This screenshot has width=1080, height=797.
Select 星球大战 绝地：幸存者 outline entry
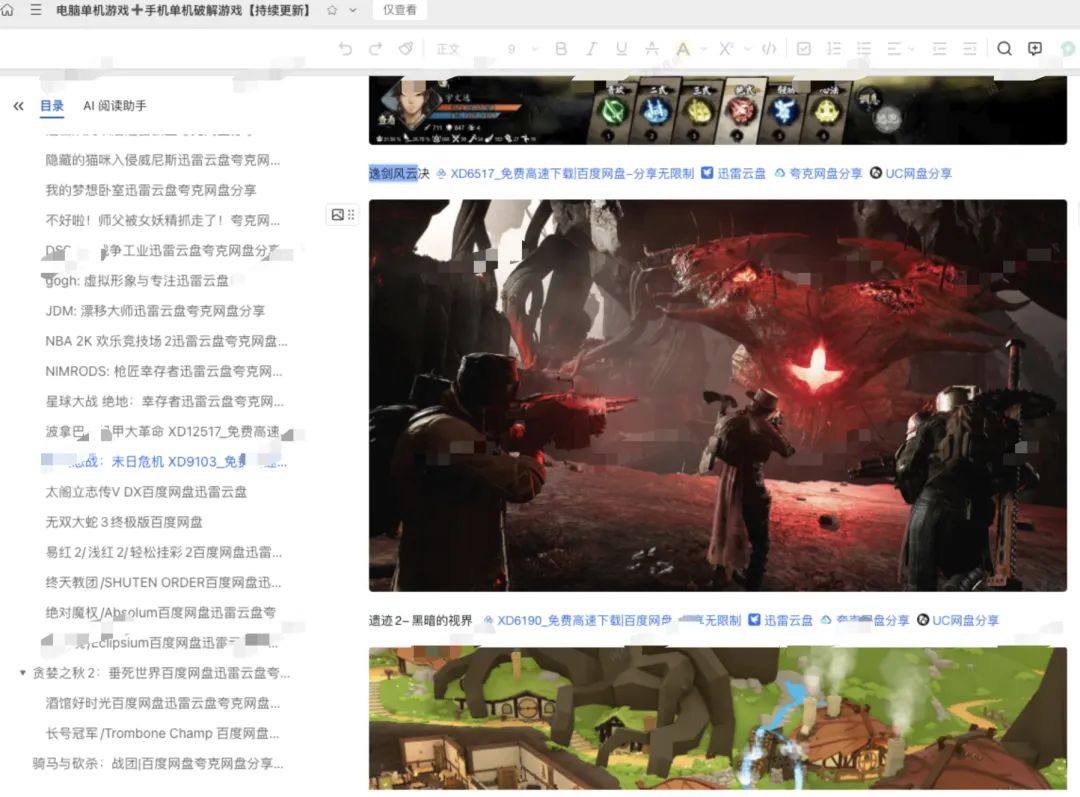(x=165, y=402)
